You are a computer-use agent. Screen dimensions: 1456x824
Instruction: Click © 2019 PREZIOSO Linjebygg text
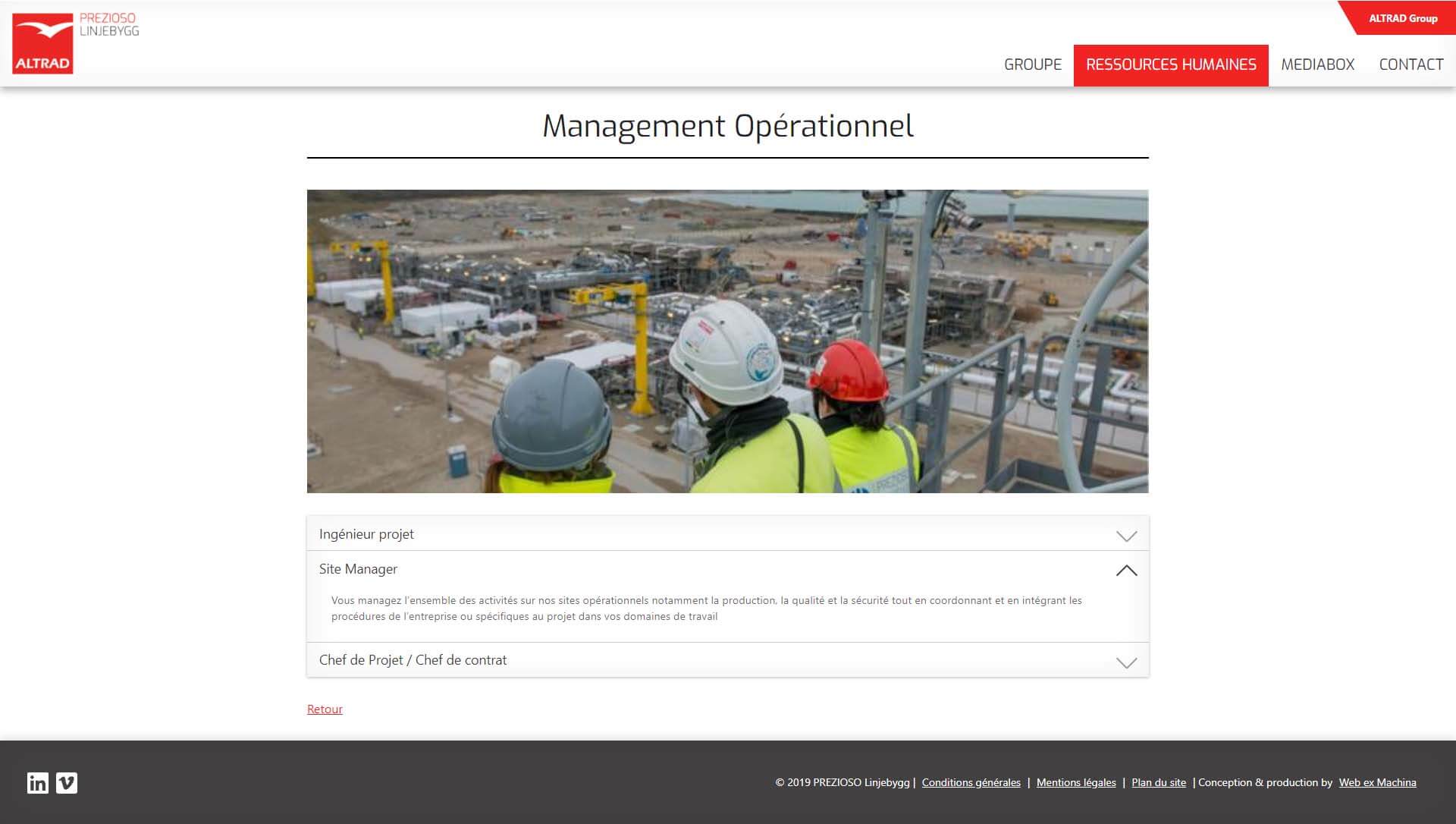click(843, 782)
